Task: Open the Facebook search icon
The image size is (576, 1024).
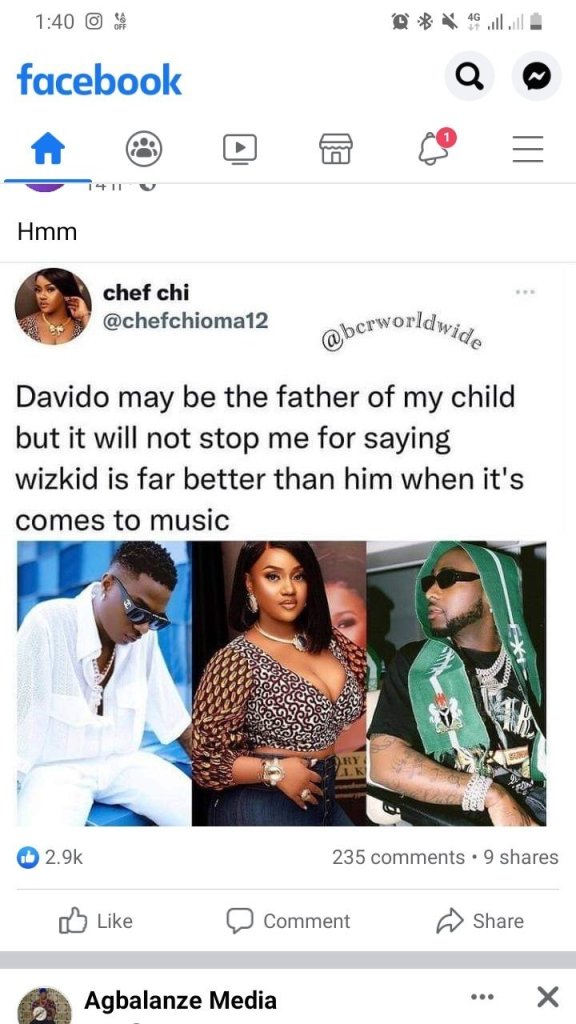Action: [x=470, y=77]
